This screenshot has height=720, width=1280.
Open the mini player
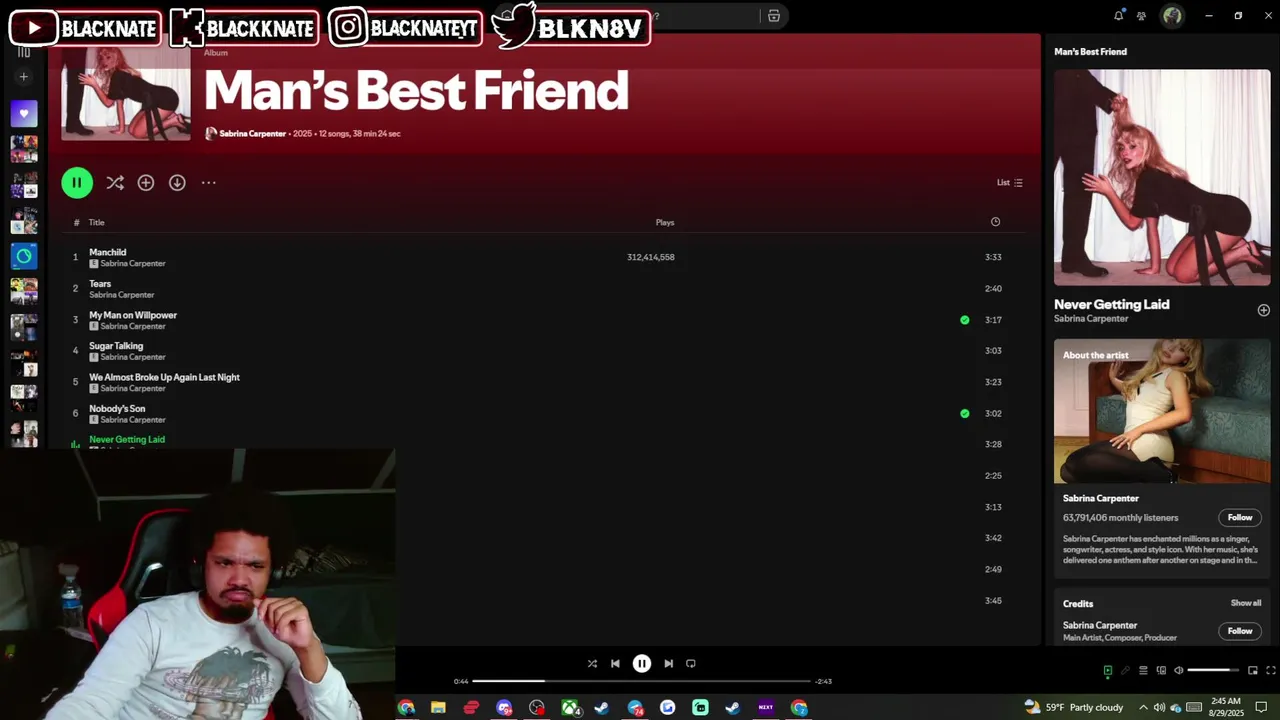click(1253, 671)
